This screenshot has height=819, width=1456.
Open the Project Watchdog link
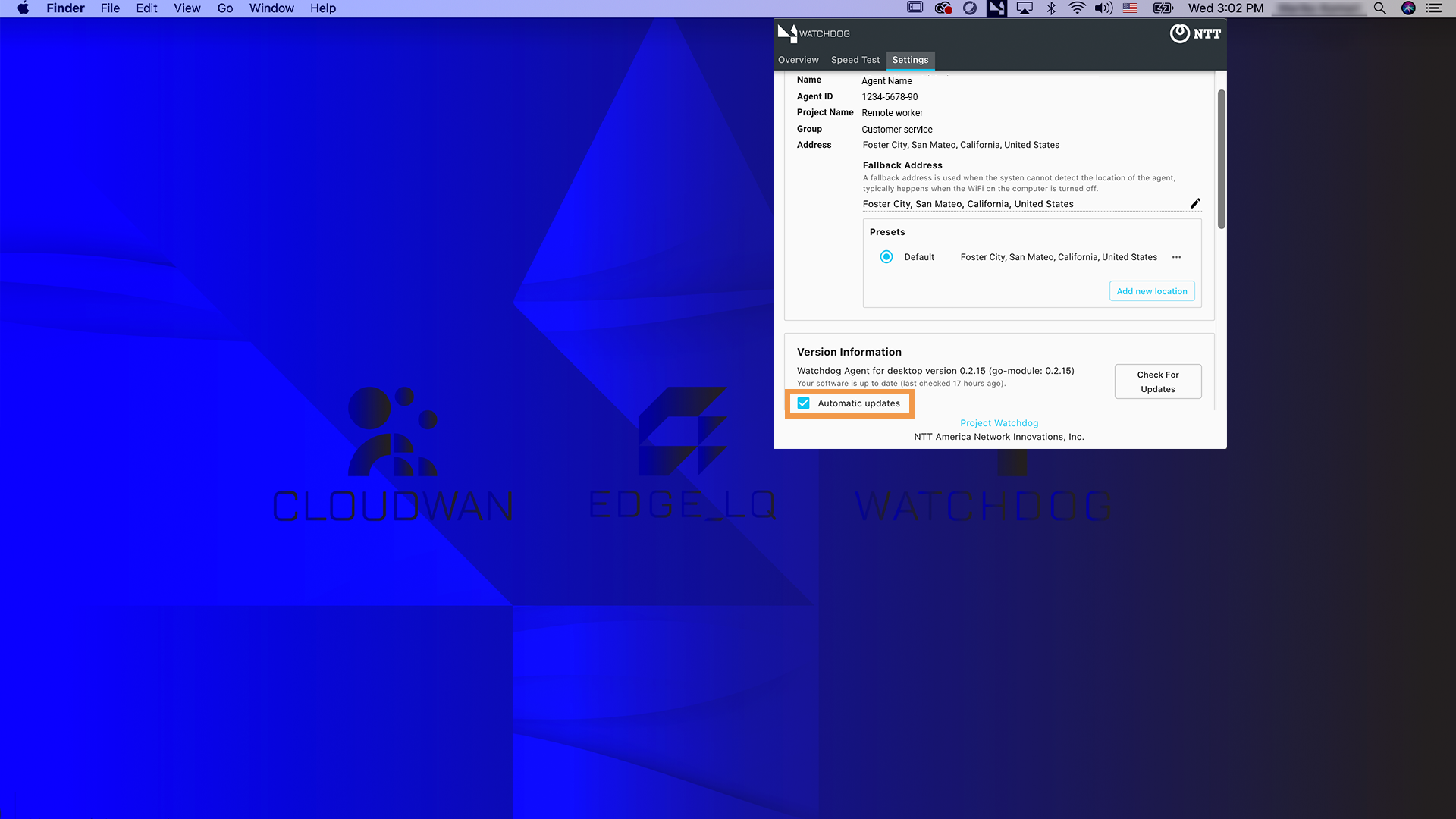pyautogui.click(x=999, y=423)
